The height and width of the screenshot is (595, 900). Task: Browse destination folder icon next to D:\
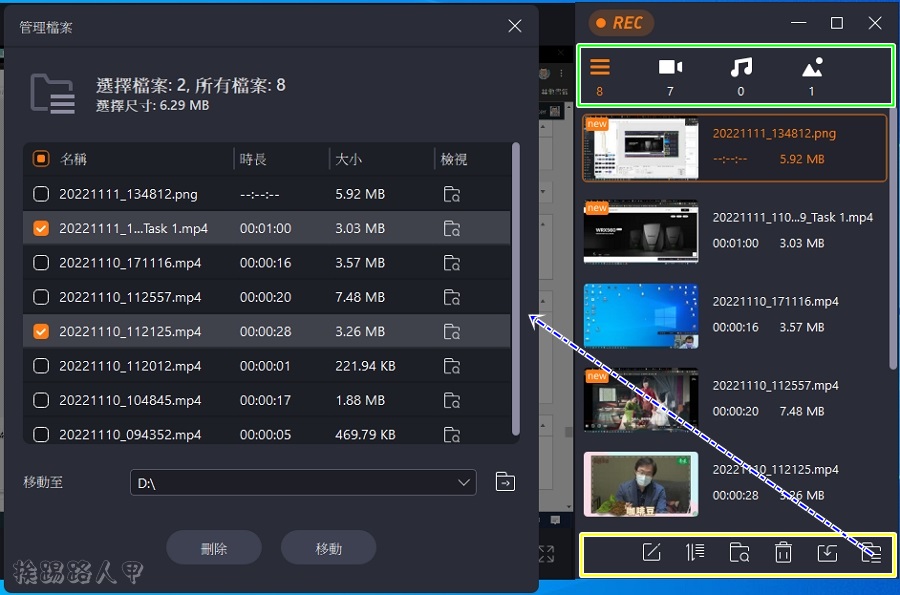point(506,483)
